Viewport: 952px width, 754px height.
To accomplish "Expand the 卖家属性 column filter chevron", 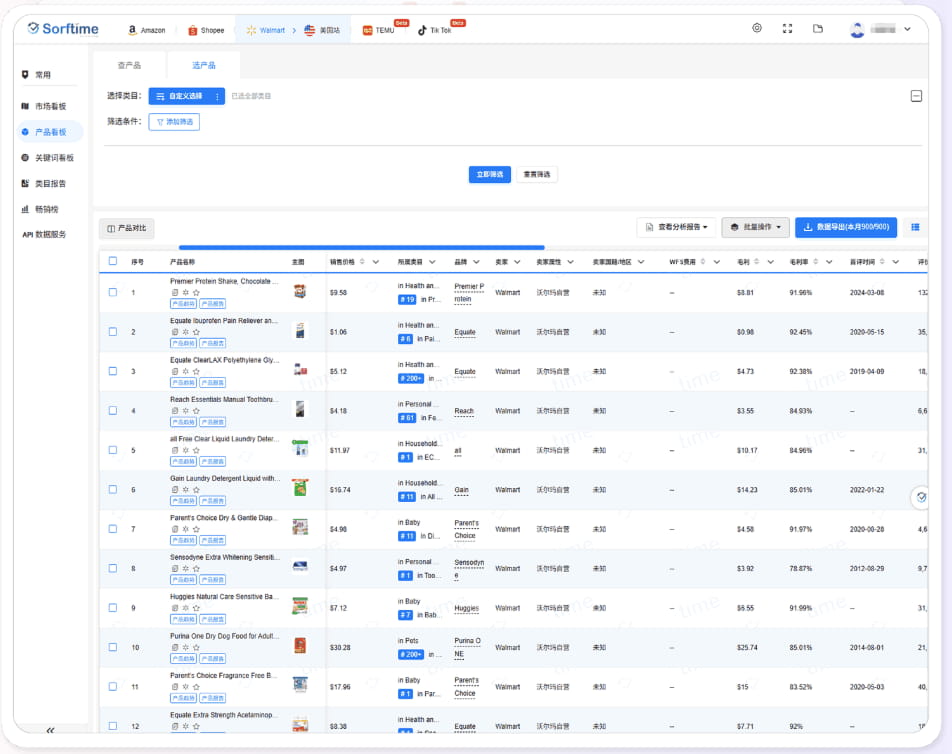I will [570, 262].
